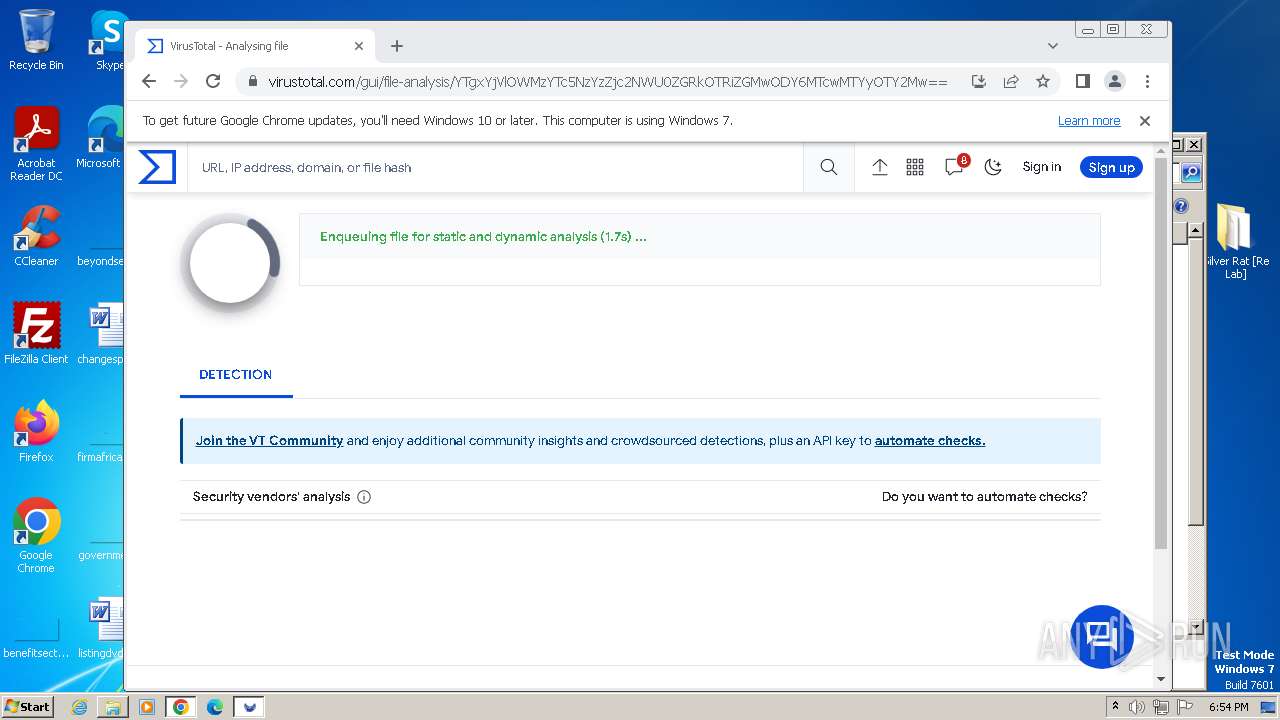
Task: Click the search magnifier icon in VirusTotal
Action: tap(829, 167)
